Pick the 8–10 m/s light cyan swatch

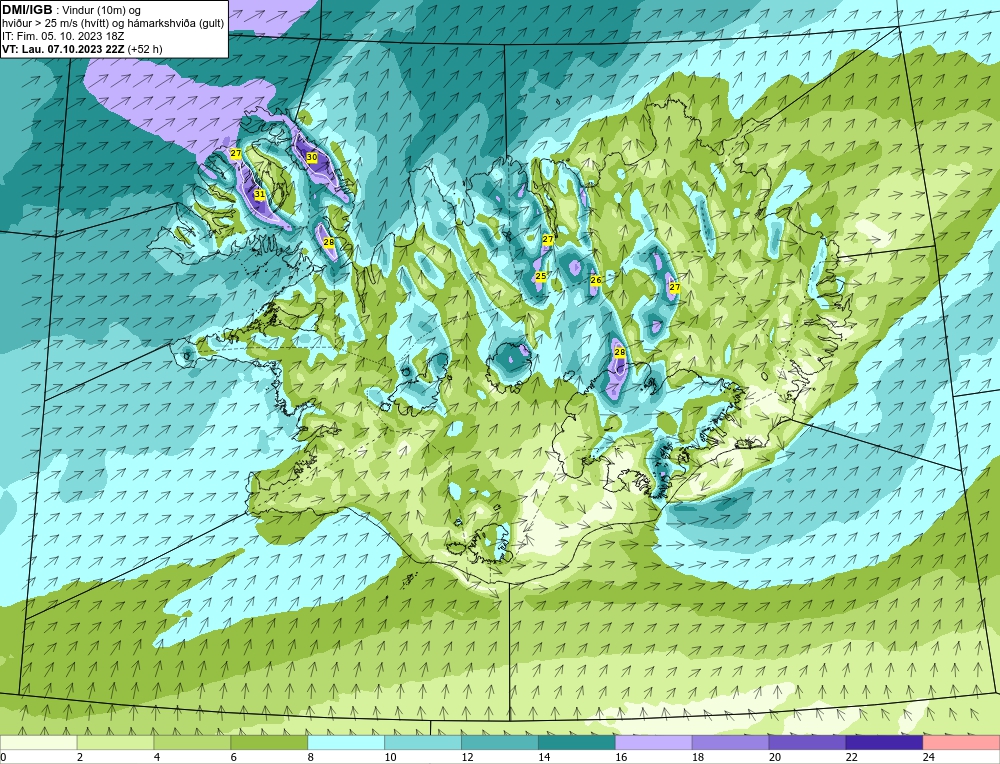coord(346,742)
